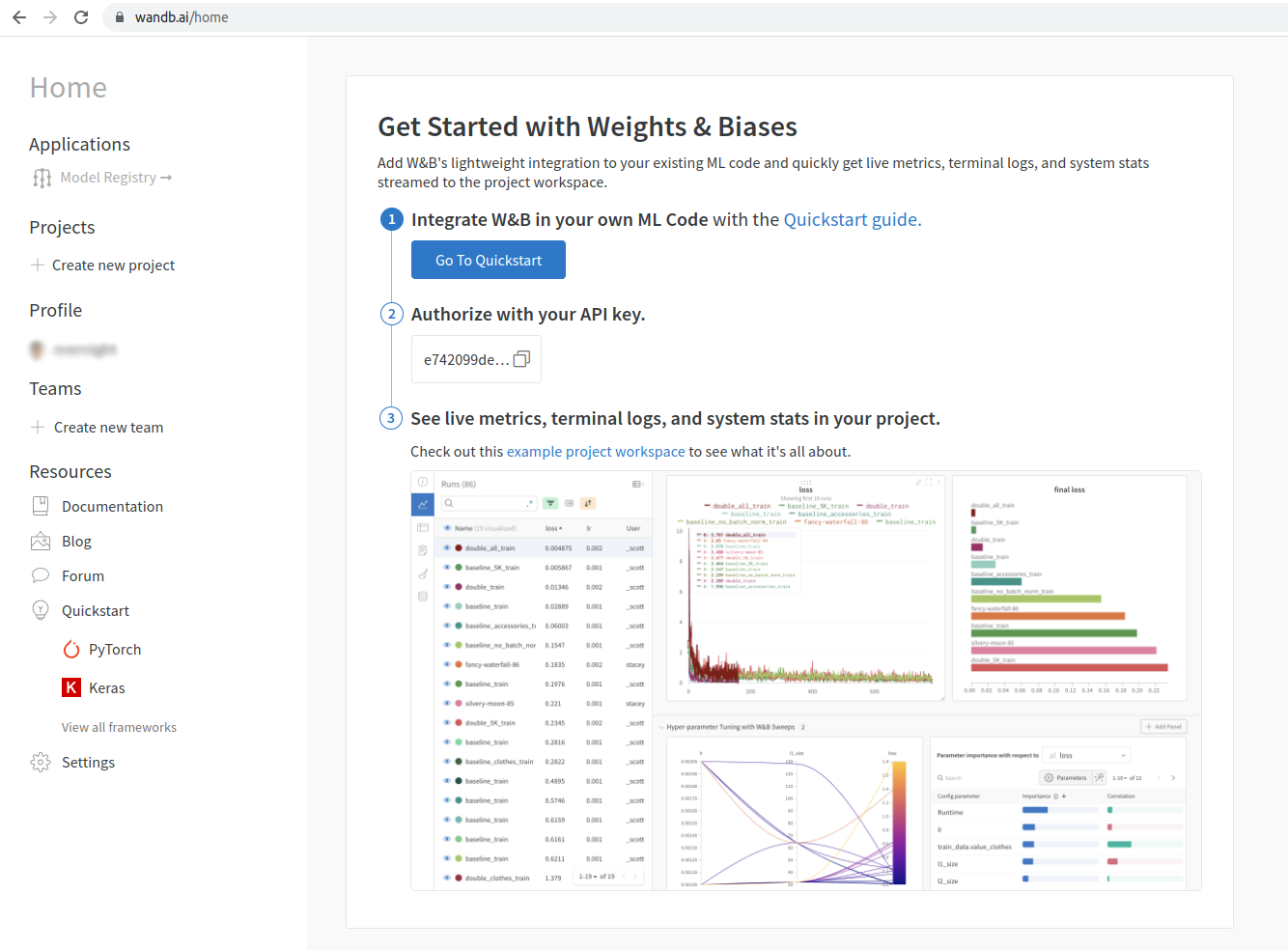Reload the page in the browser

81,17
